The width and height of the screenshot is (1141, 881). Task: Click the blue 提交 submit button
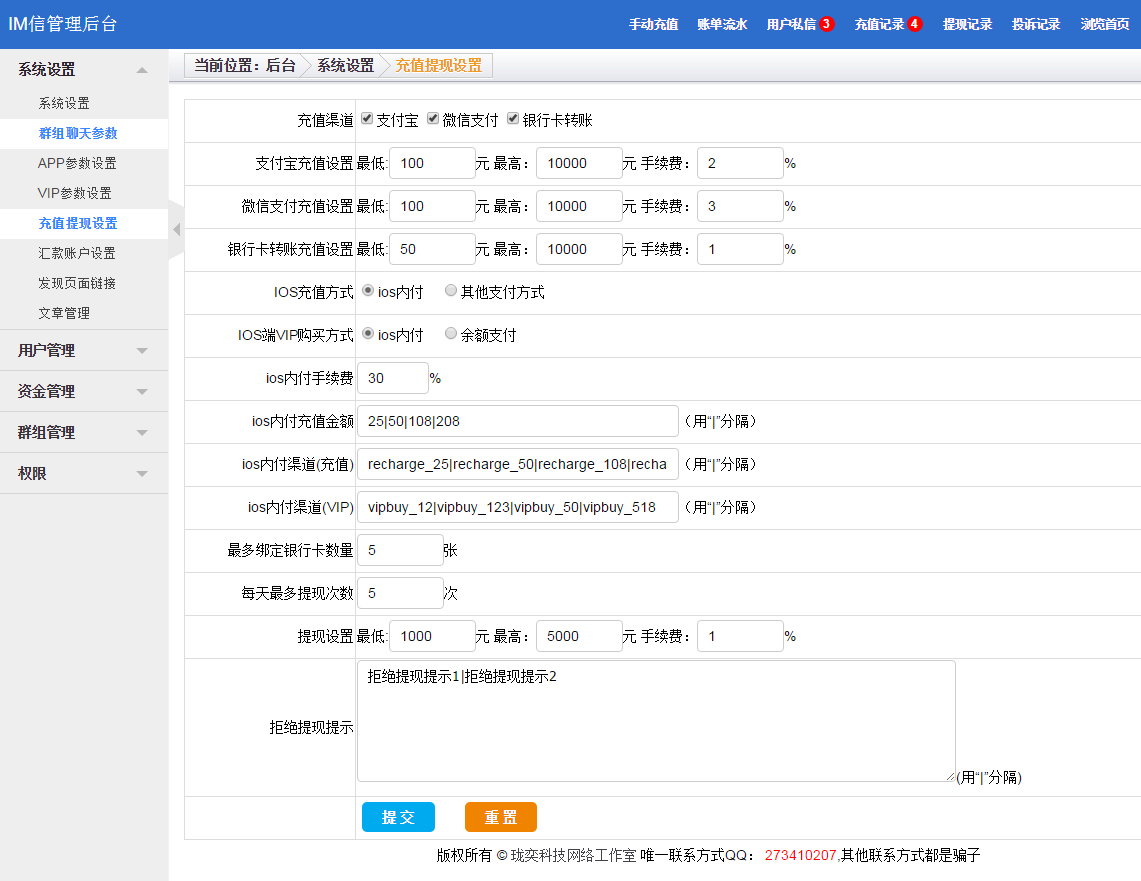tap(398, 817)
